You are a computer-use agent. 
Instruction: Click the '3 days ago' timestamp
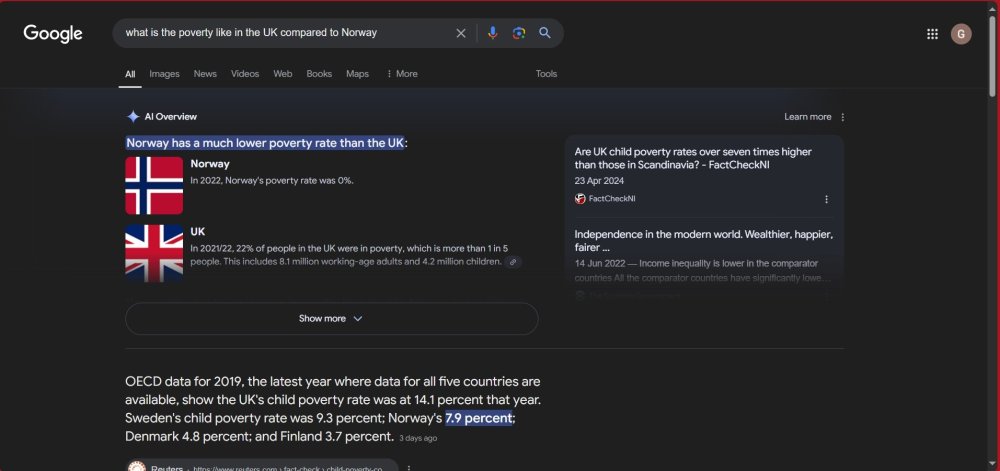418,438
